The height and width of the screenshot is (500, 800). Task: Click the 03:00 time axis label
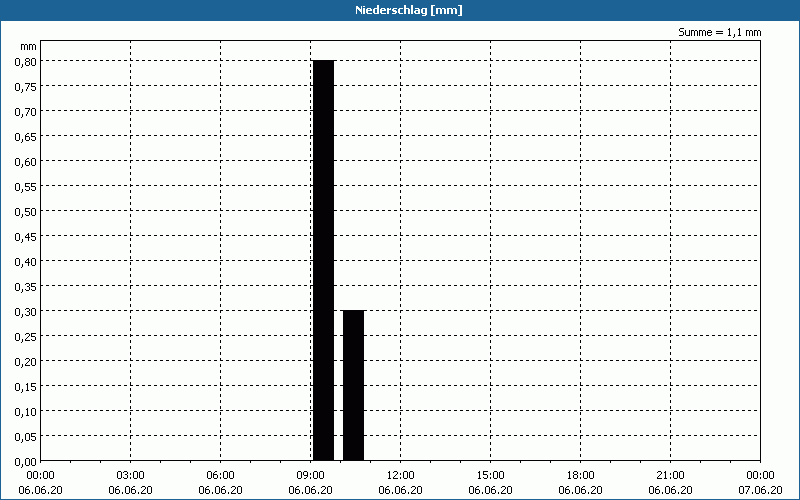pyautogui.click(x=131, y=476)
